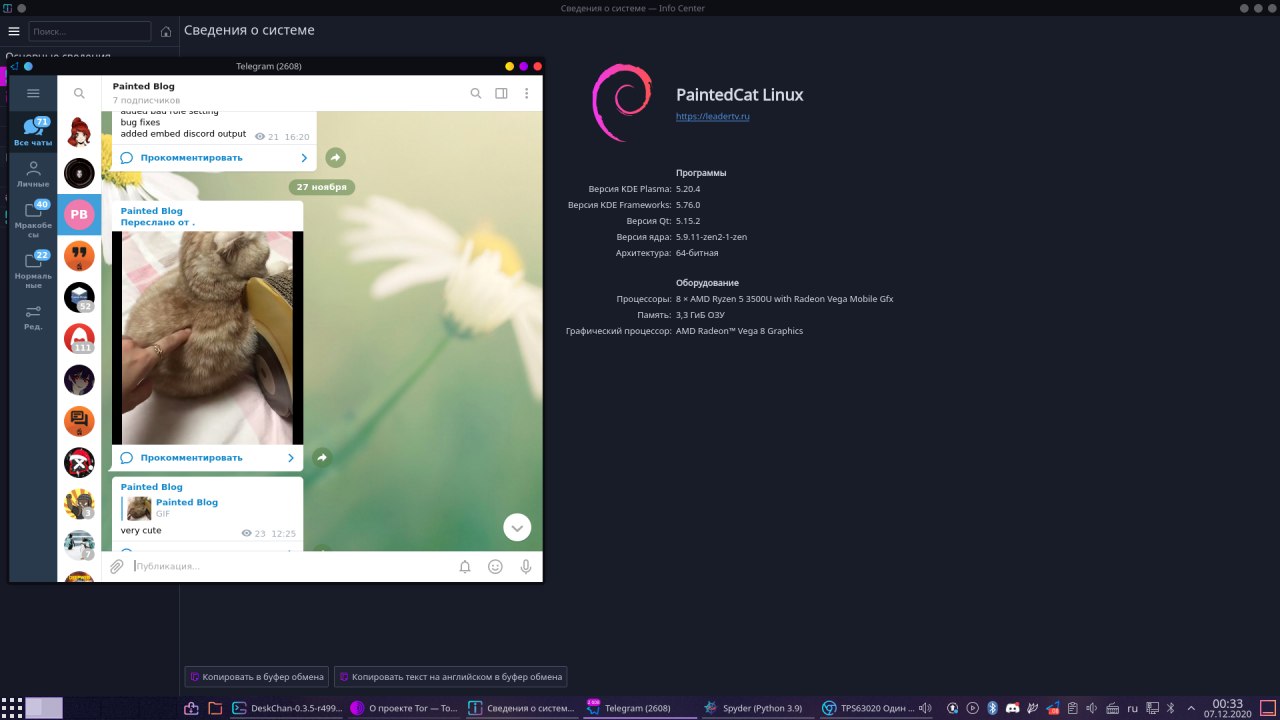Viewport: 1280px width, 720px height.
Task: Go to Info Center home page
Action: coord(166,31)
